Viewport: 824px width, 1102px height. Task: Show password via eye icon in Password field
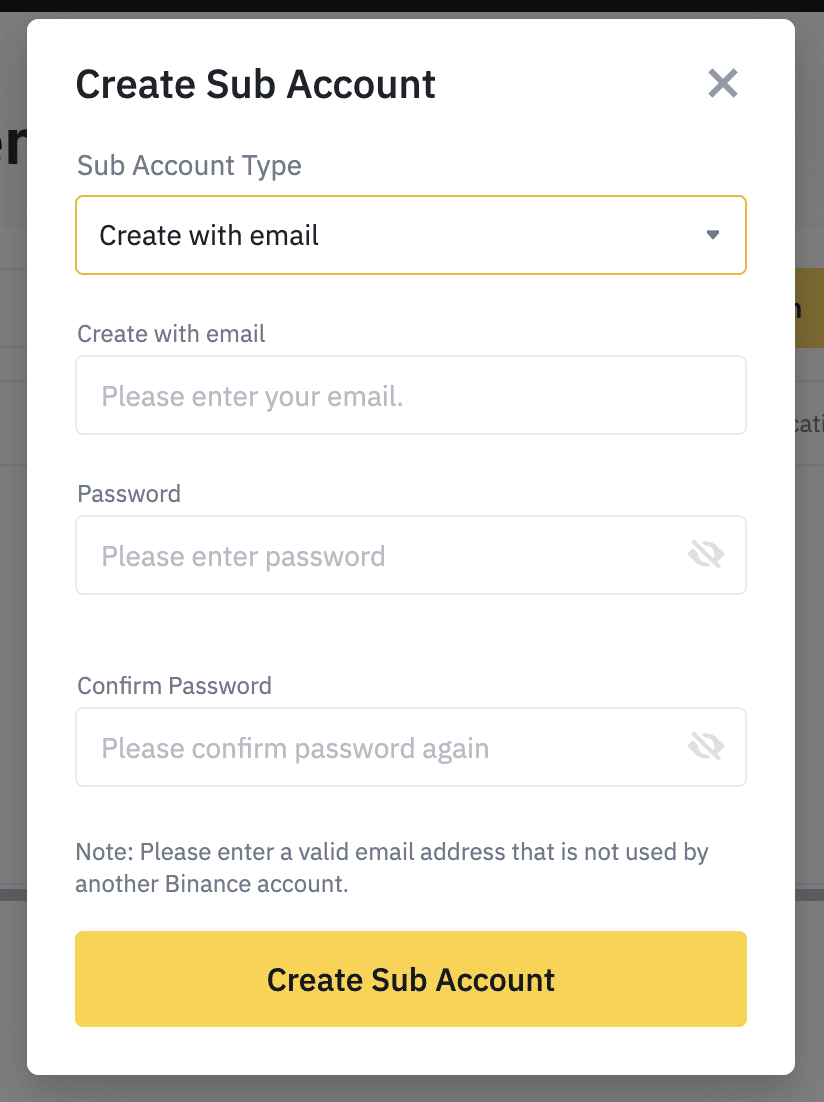706,555
